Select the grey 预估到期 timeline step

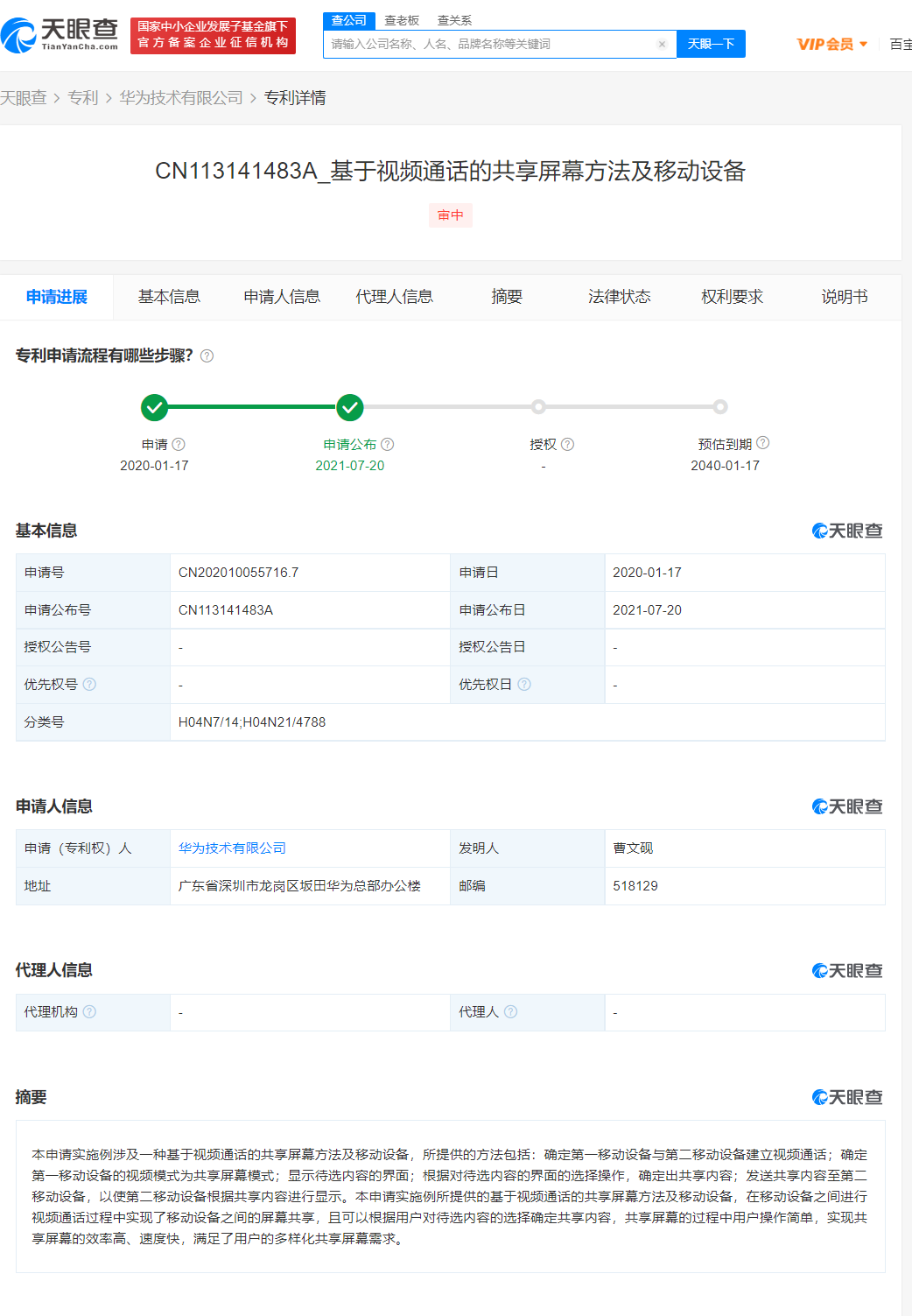click(719, 406)
